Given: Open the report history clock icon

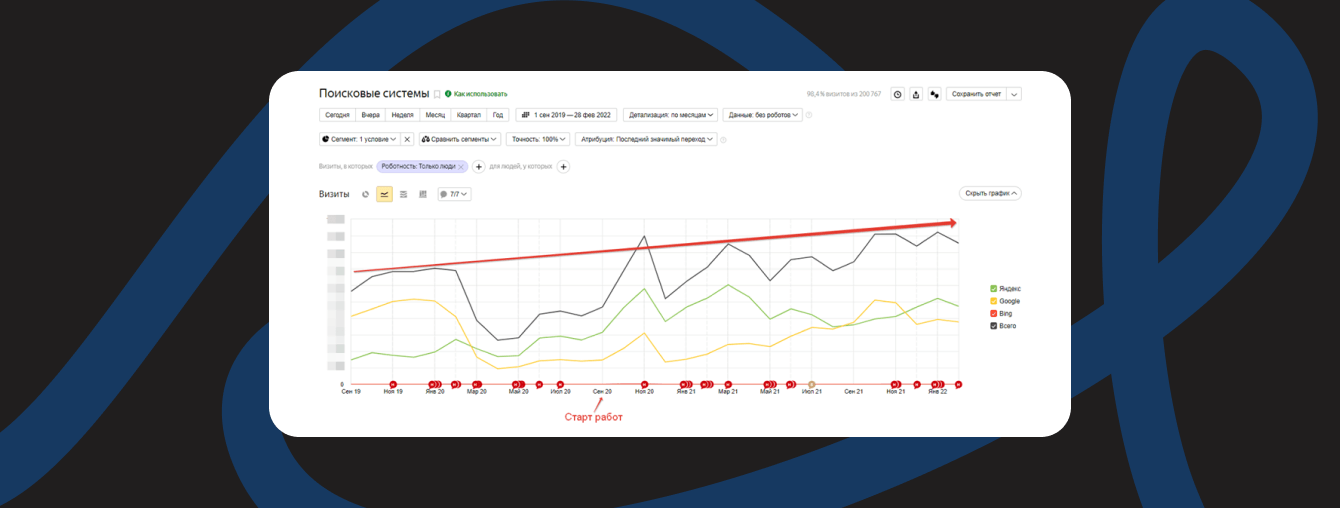Looking at the screenshot, I should 897,94.
